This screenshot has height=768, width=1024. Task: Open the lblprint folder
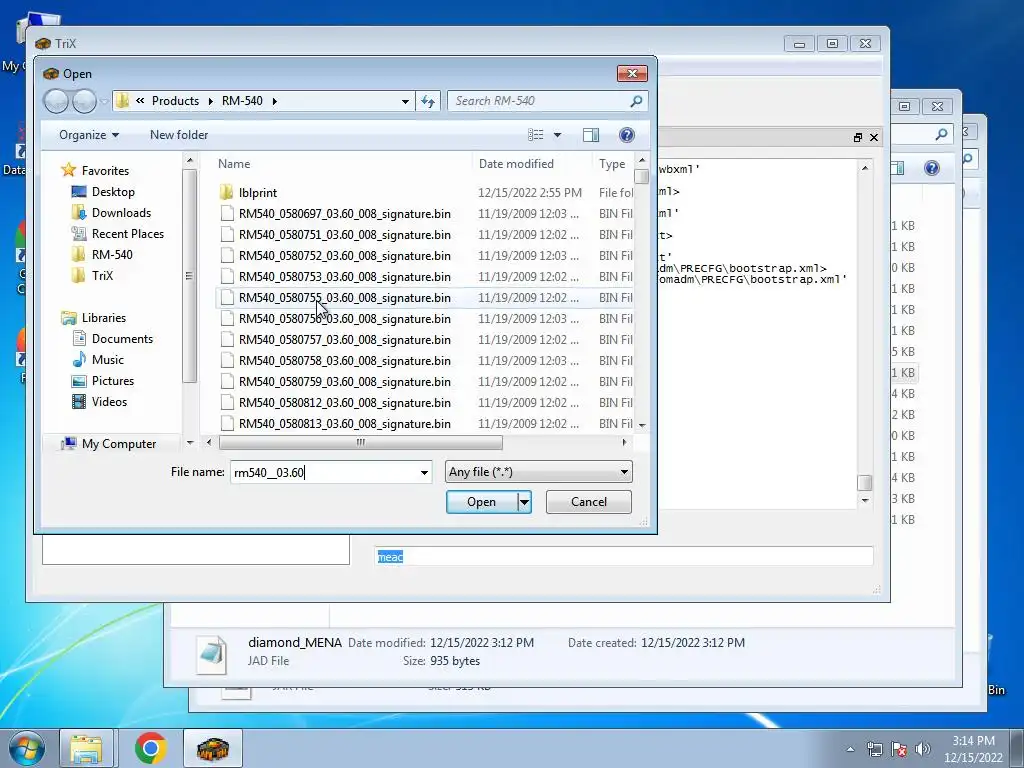pos(257,193)
